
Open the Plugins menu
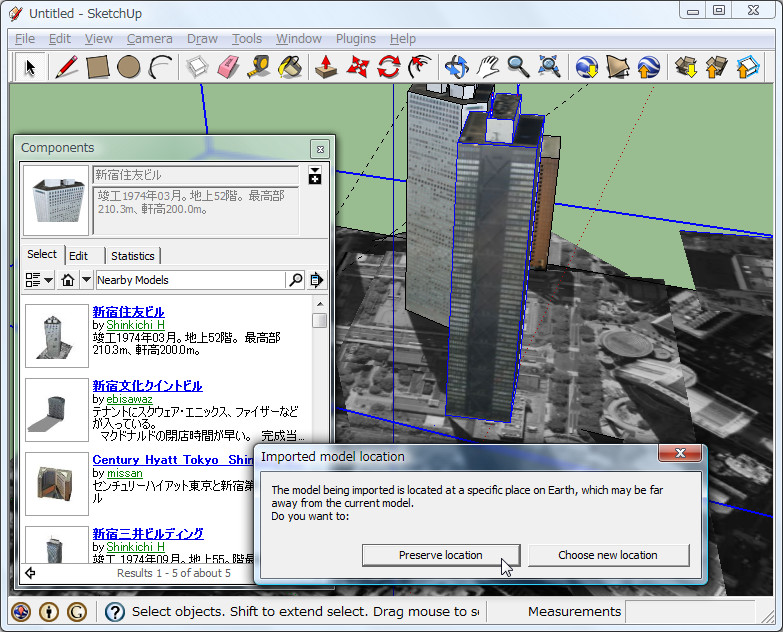point(356,39)
